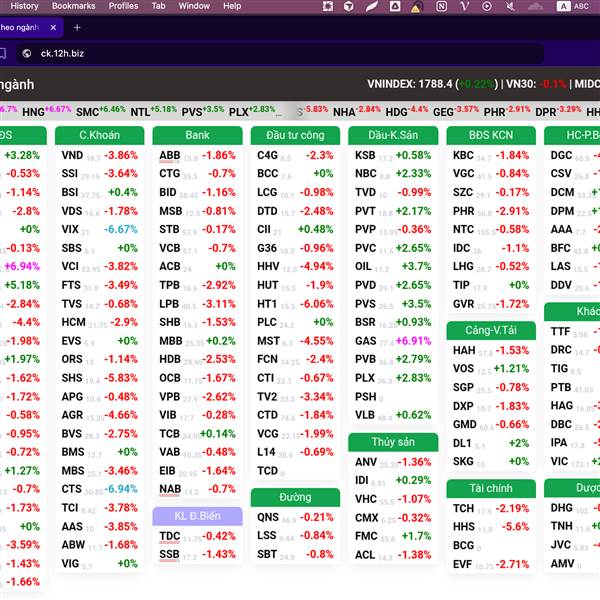The width and height of the screenshot is (600, 600).
Task: Click the C.Khoán sector header
Action: (x=99, y=135)
